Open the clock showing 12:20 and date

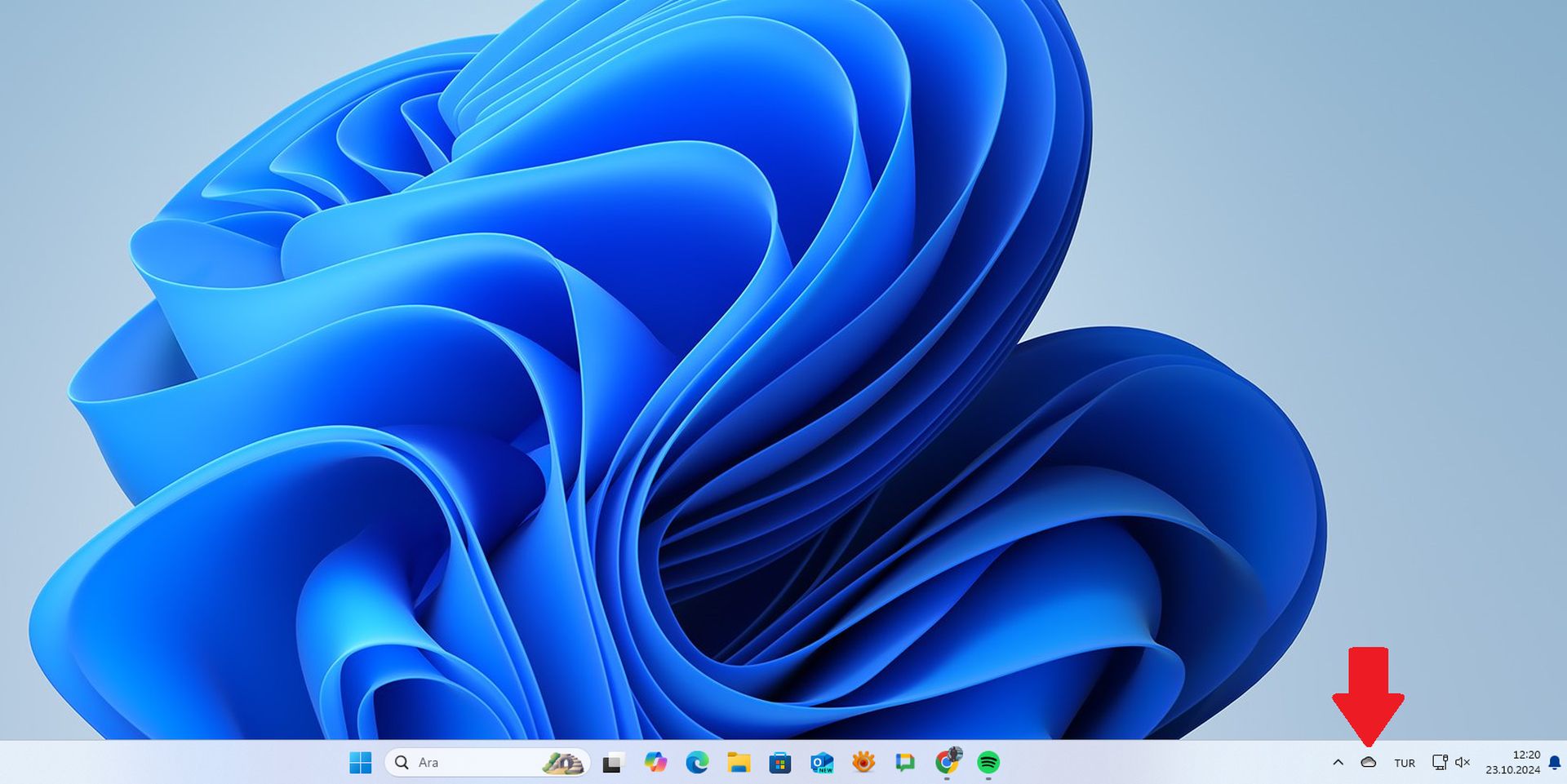pos(1513,763)
